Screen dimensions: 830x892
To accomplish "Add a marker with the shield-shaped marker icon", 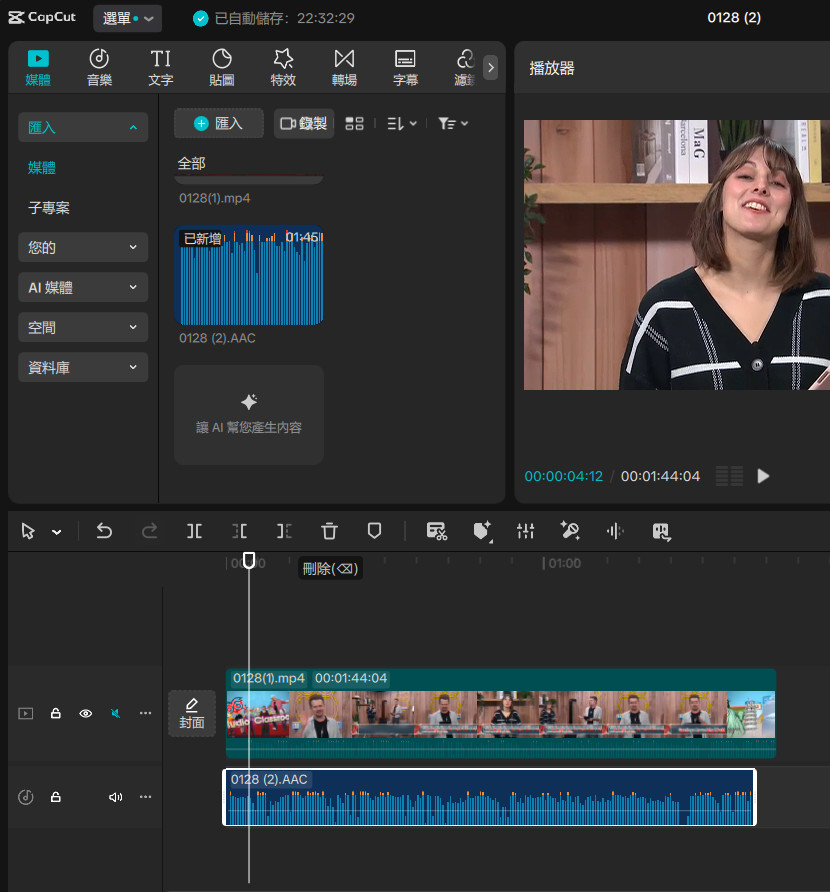I will click(x=375, y=532).
